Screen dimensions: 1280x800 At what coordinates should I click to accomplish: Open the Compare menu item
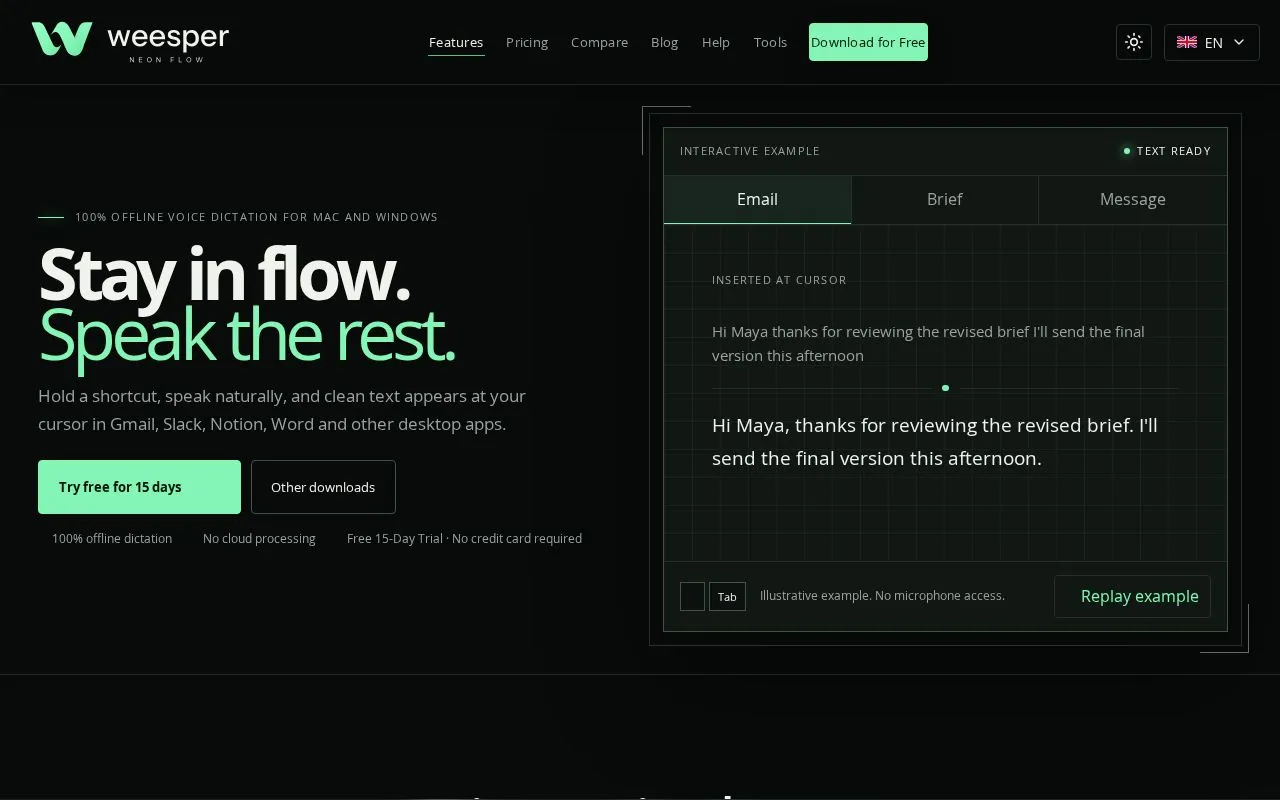click(x=599, y=42)
